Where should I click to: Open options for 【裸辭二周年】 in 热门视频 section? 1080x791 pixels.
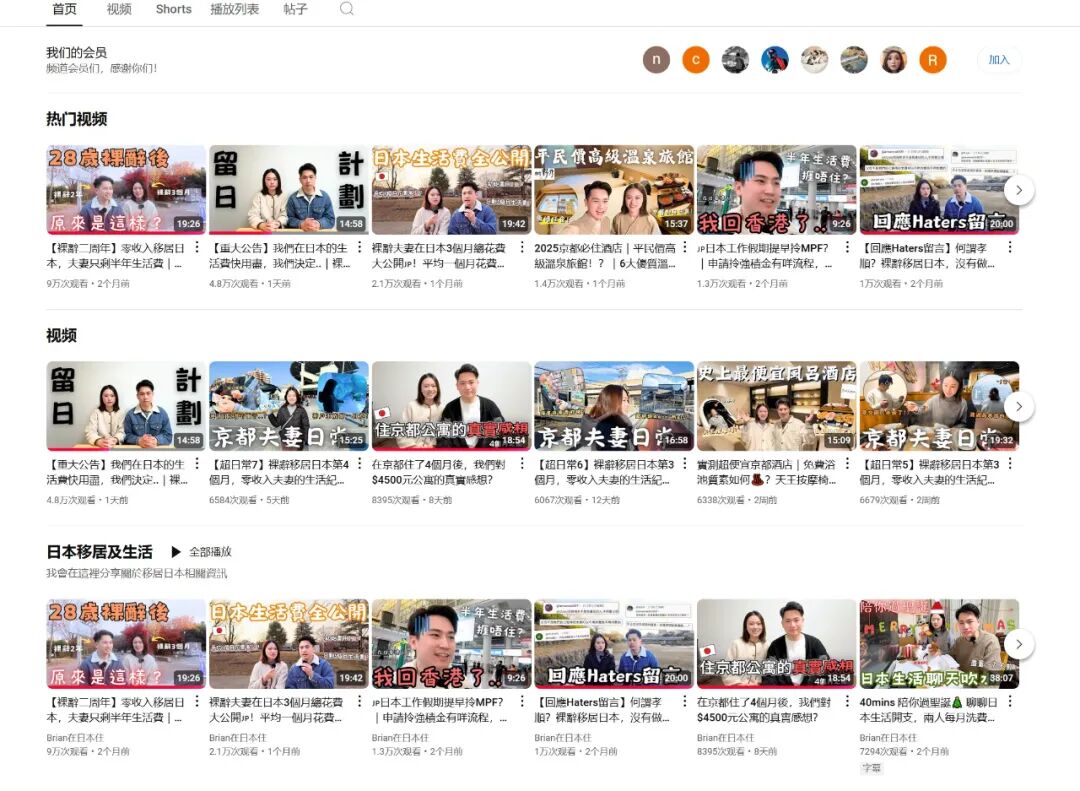(x=197, y=247)
